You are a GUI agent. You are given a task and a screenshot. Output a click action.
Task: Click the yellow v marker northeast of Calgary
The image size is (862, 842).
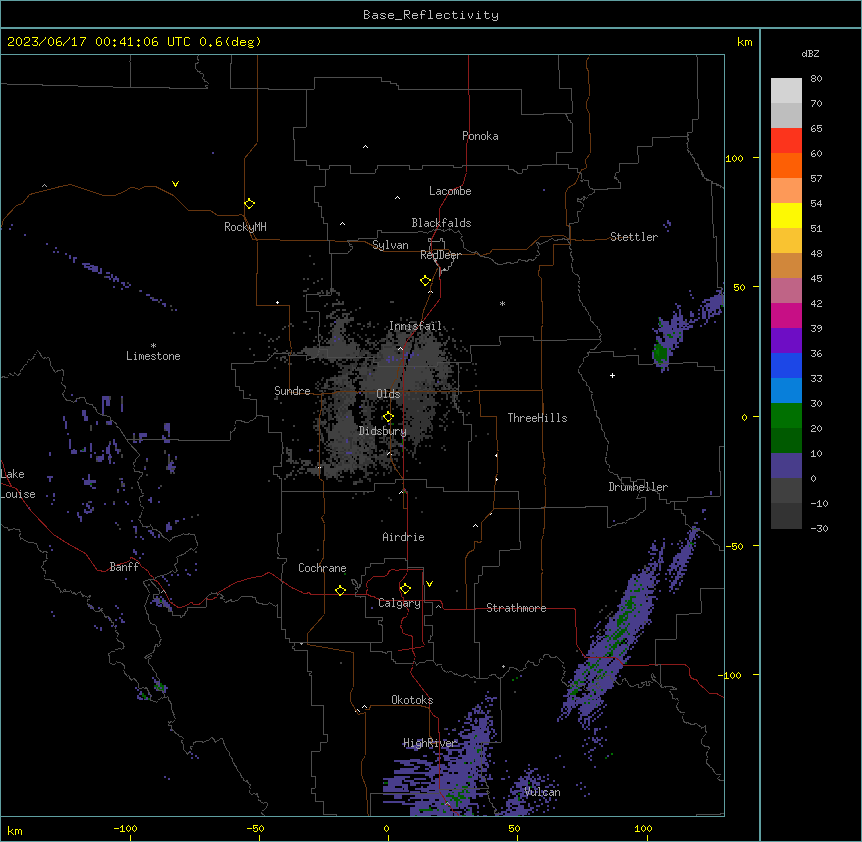coord(429,584)
